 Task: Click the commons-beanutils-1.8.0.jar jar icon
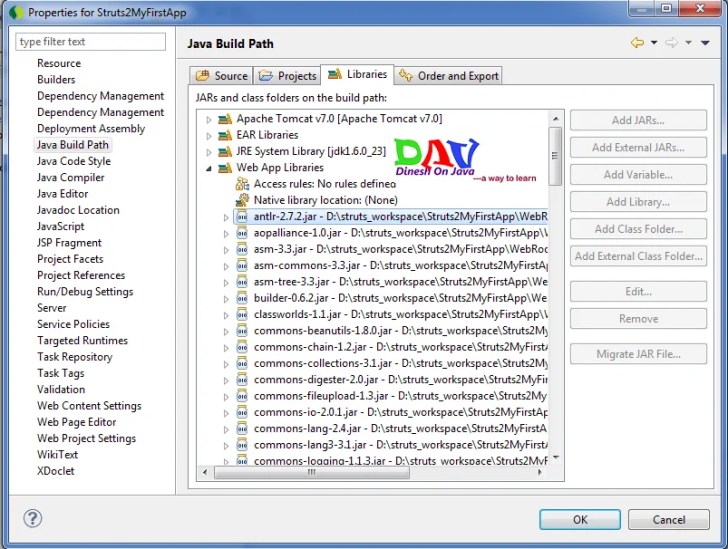tap(242, 331)
